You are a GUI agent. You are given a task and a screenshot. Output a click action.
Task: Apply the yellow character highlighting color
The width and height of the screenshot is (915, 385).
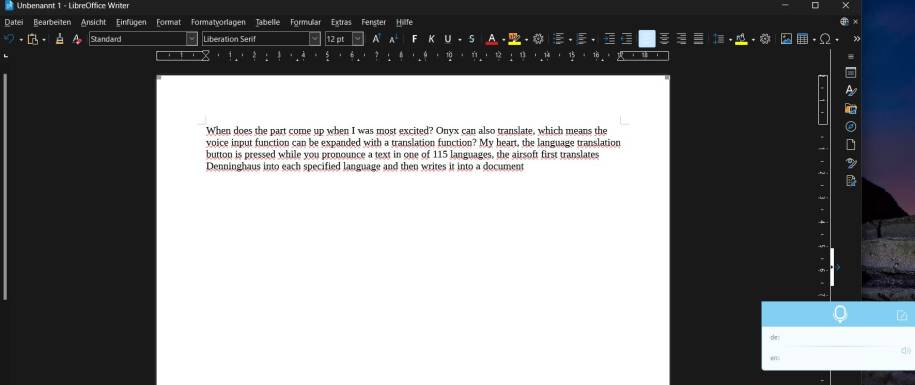(514, 39)
